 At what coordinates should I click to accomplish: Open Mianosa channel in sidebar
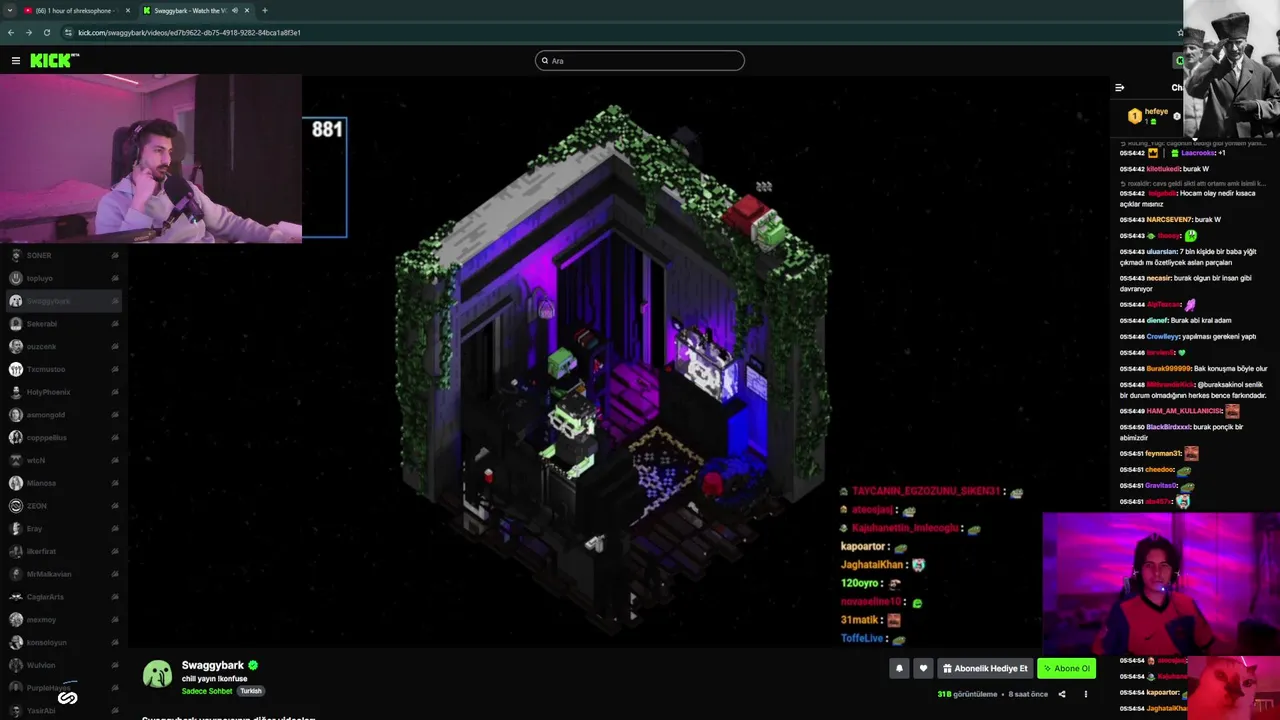coord(62,483)
